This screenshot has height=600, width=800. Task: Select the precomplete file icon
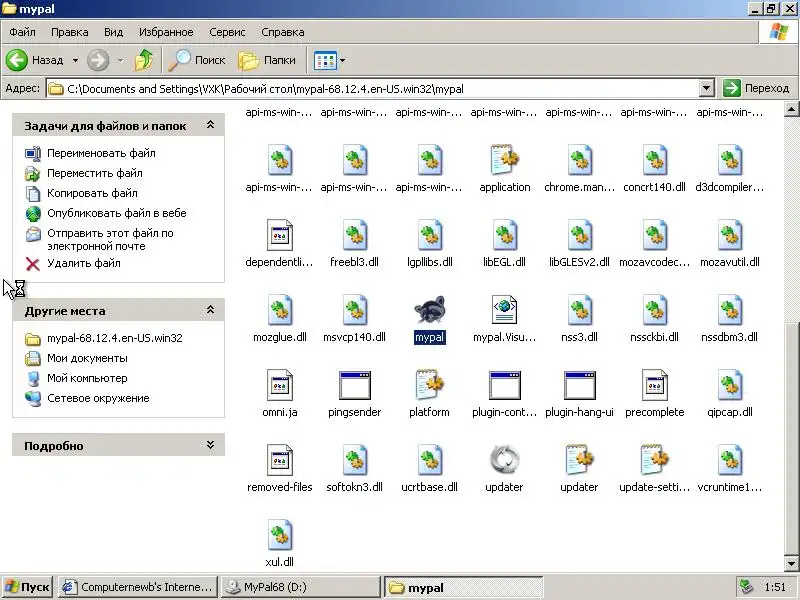(x=654, y=385)
